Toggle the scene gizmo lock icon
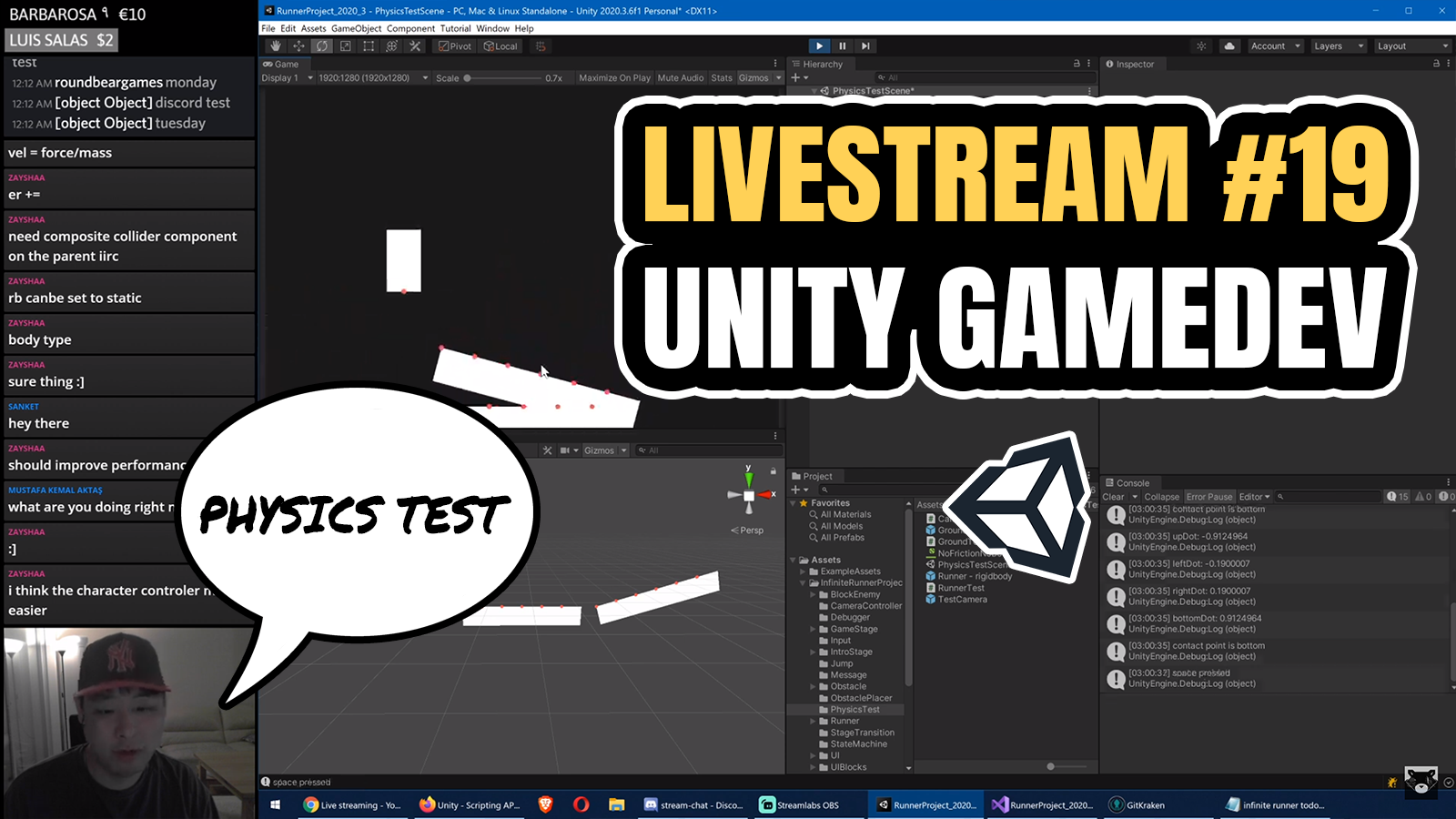This screenshot has height=819, width=1456. [x=773, y=471]
